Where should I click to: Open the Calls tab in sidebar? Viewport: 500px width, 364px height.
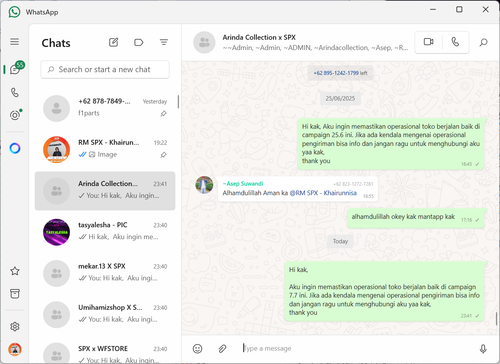point(15,92)
